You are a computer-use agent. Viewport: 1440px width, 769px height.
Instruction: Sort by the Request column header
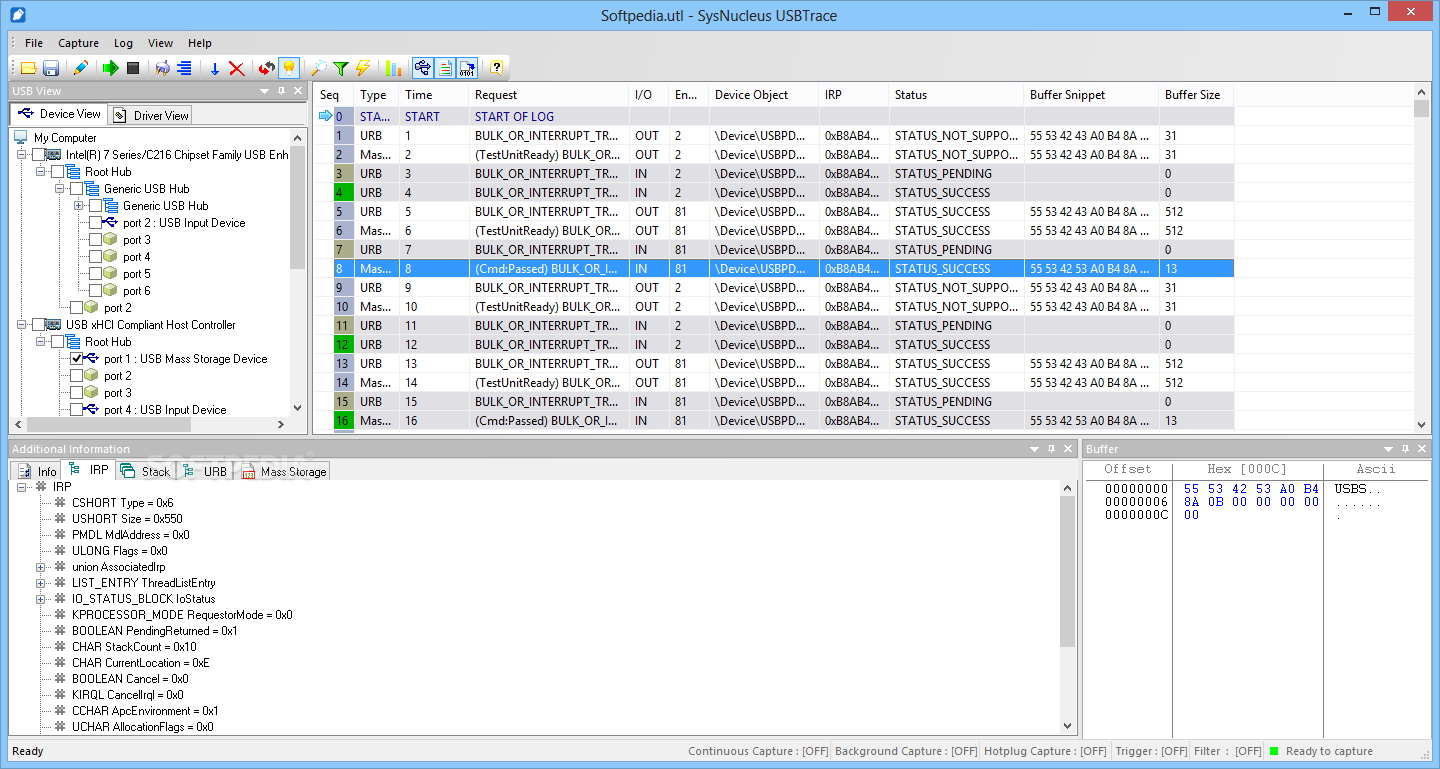548,95
